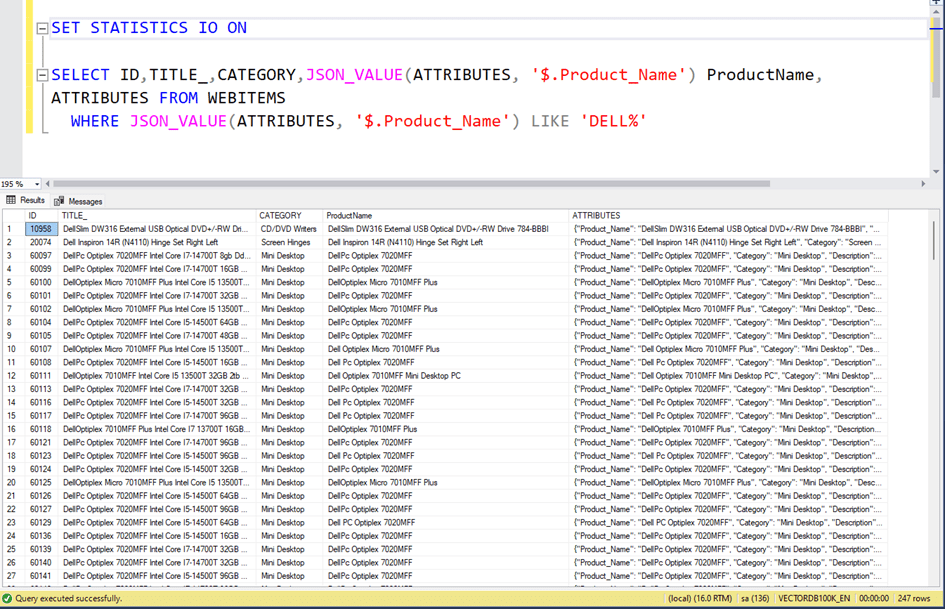
Task: Click the editor split-pane icon above the scrollbar
Action: [x=937, y=5]
